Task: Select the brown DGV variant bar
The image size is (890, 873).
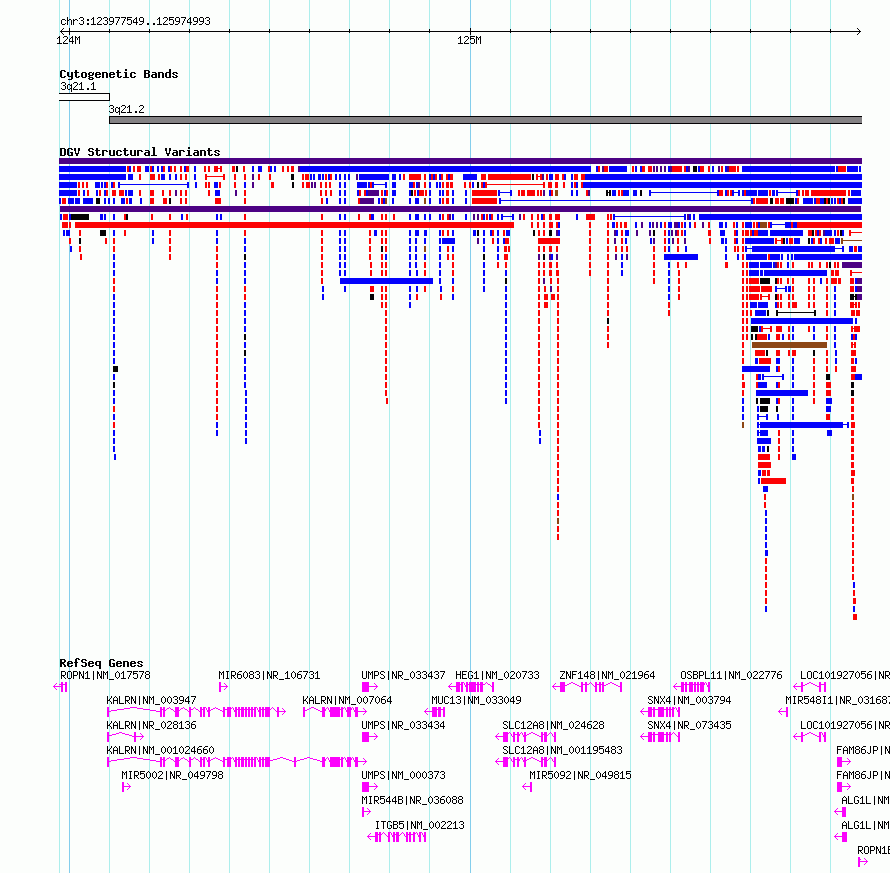Action: 789,345
